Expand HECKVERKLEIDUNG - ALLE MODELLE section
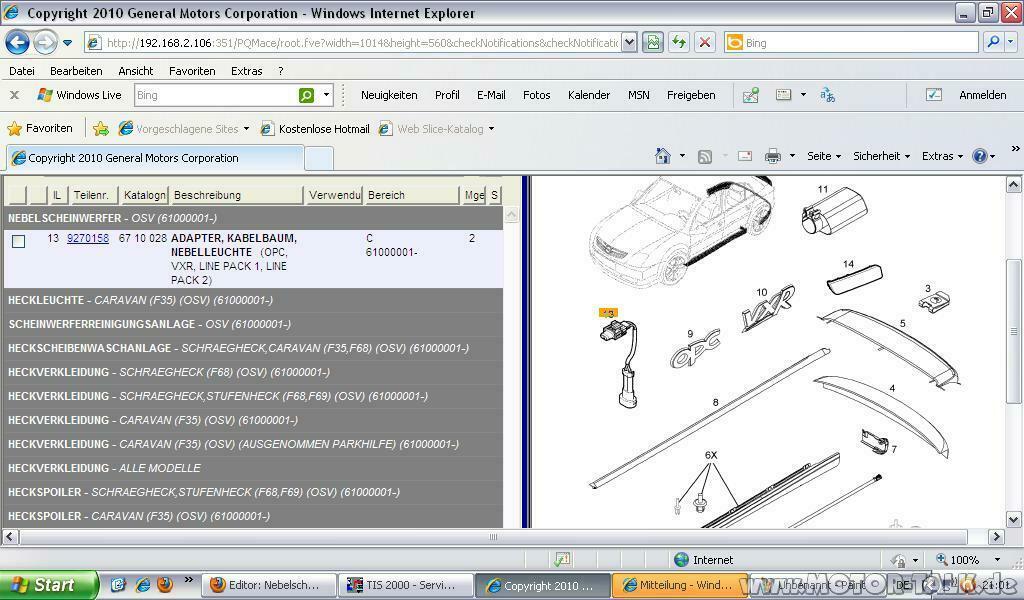Viewport: 1024px width, 600px height. tap(253, 468)
